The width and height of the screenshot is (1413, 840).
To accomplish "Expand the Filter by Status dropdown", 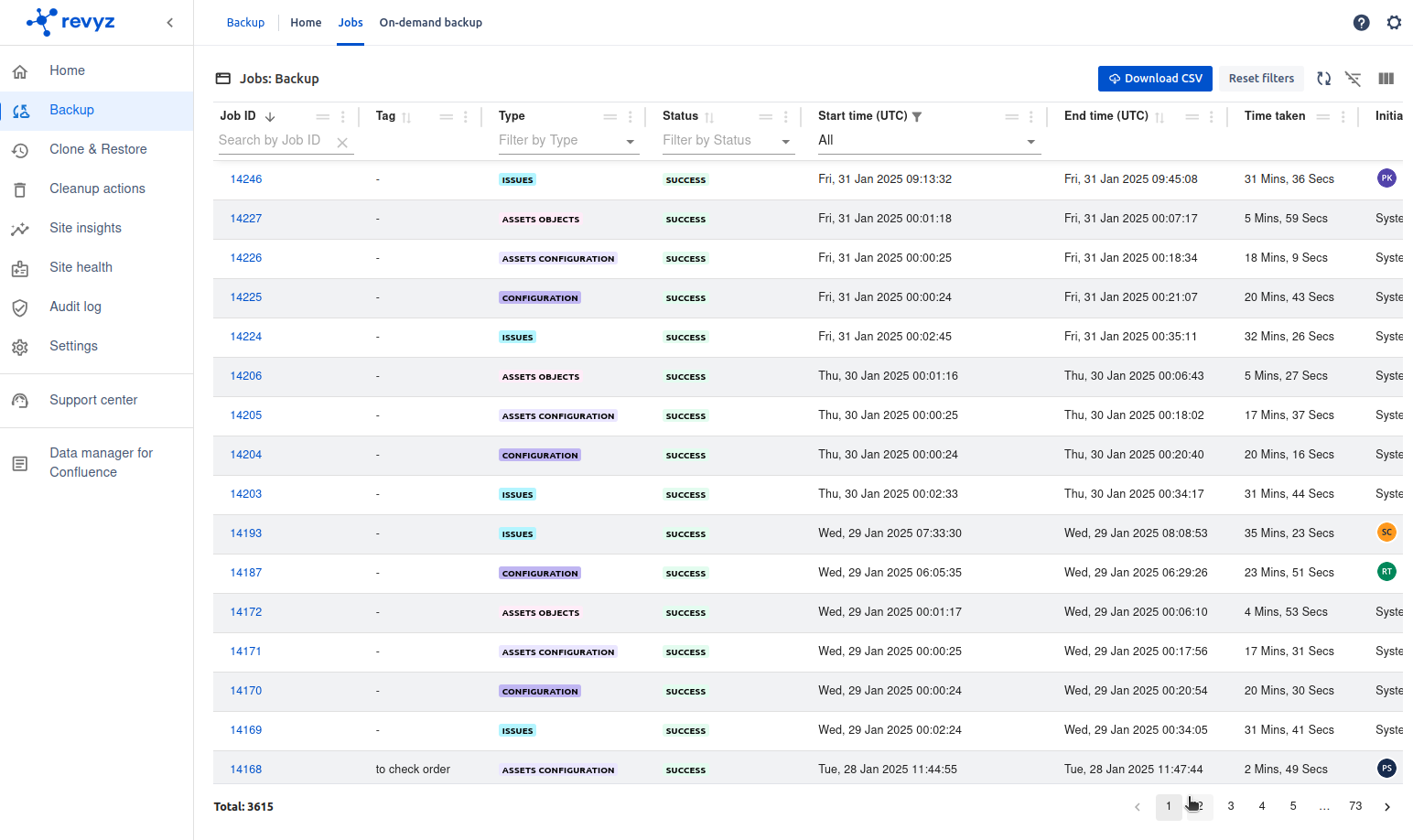I will 785,142.
